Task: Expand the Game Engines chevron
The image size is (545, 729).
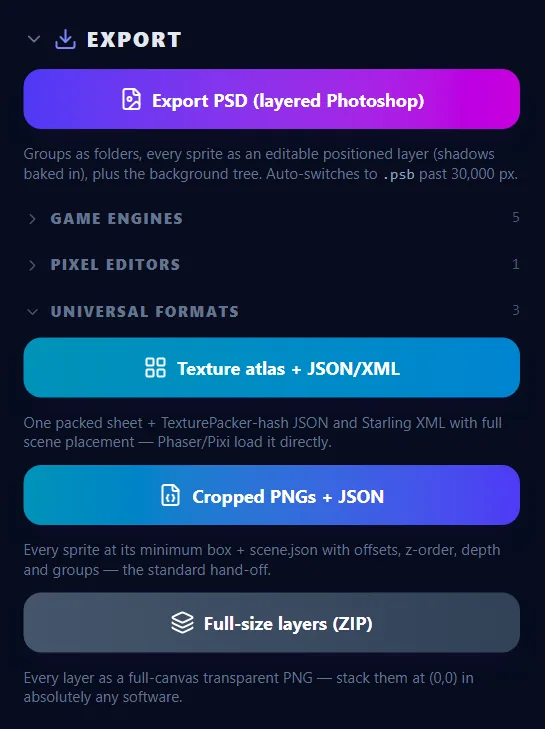Action: coord(32,219)
